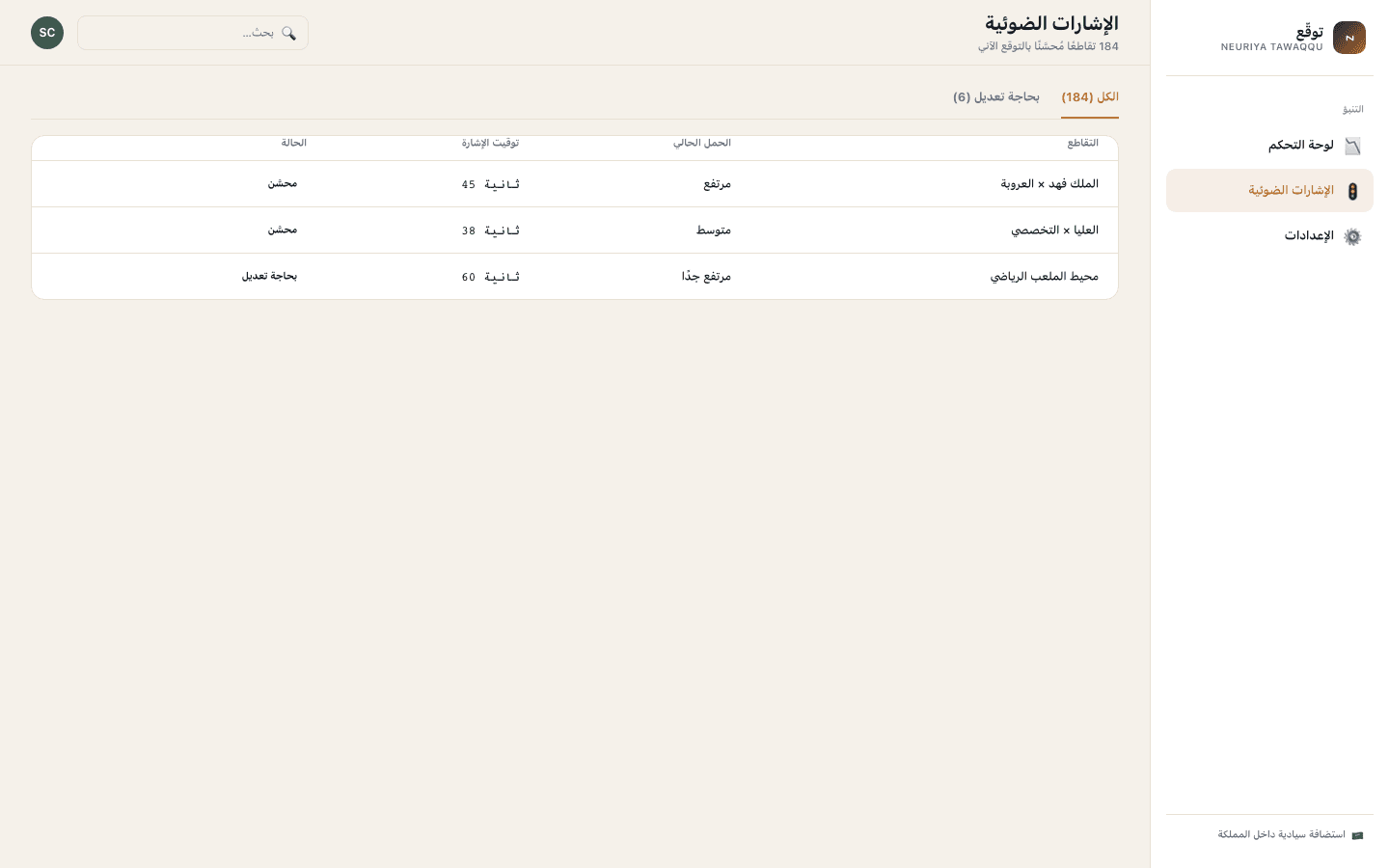
Task: Open the محيط الملعب الرياضي row
Action: pos(575,277)
